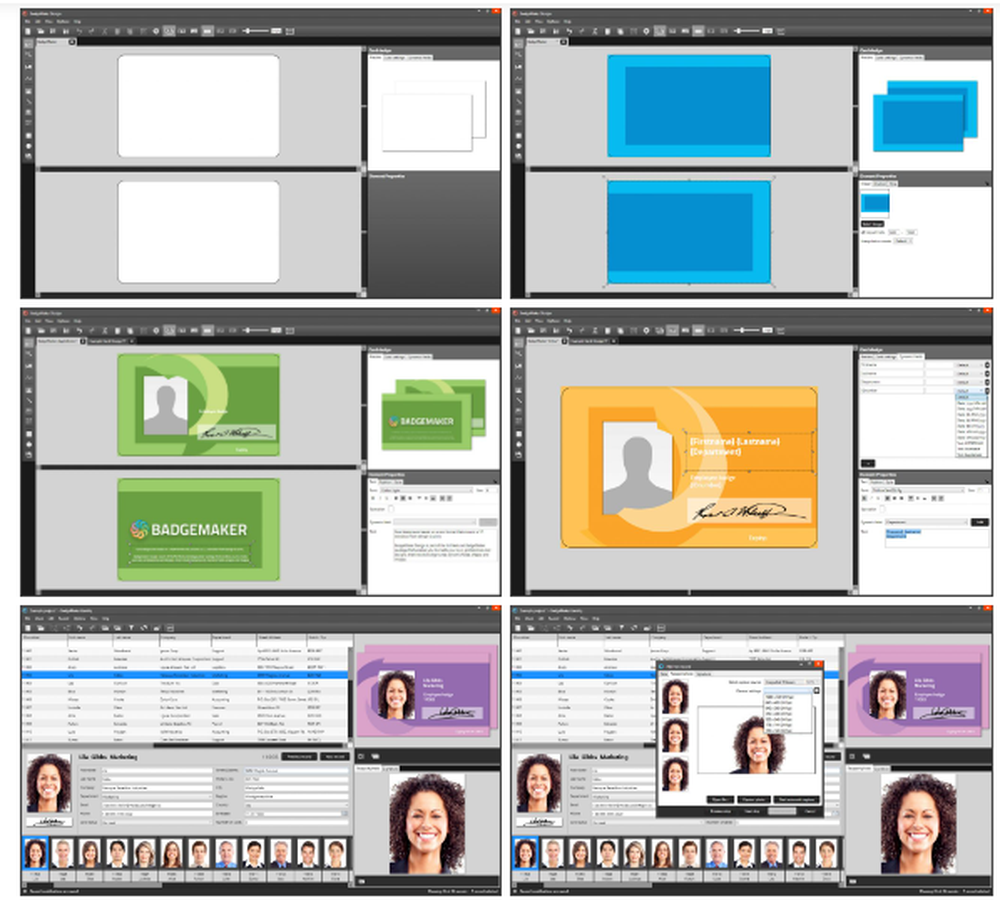Open the Department dropdown in records window form

[x=156, y=796]
